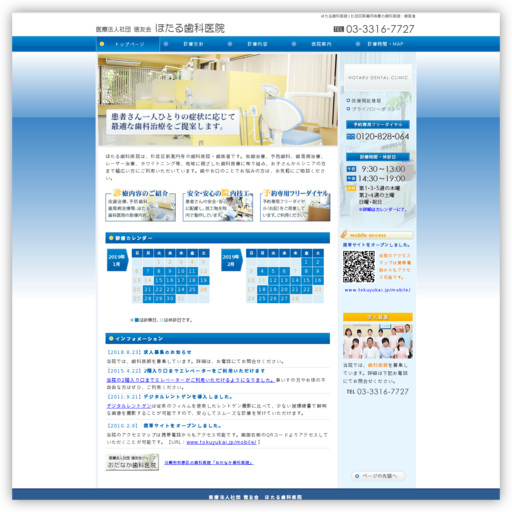Click afternoon hours 14:30～19:00

(381, 178)
